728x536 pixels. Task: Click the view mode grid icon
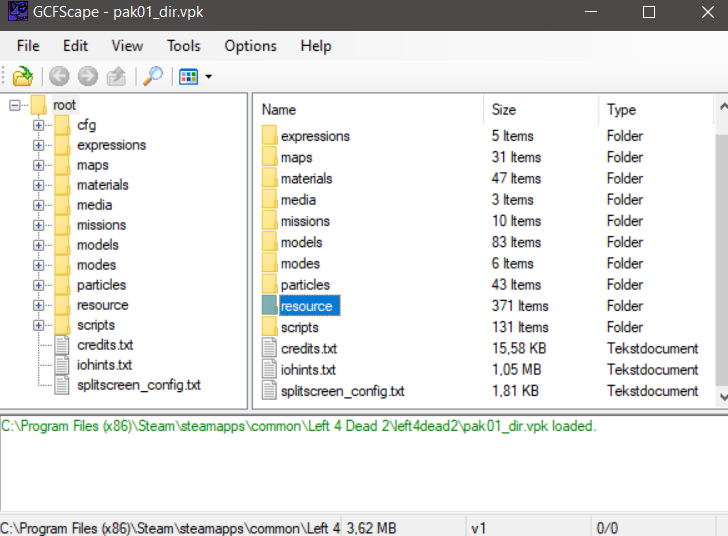[x=188, y=77]
